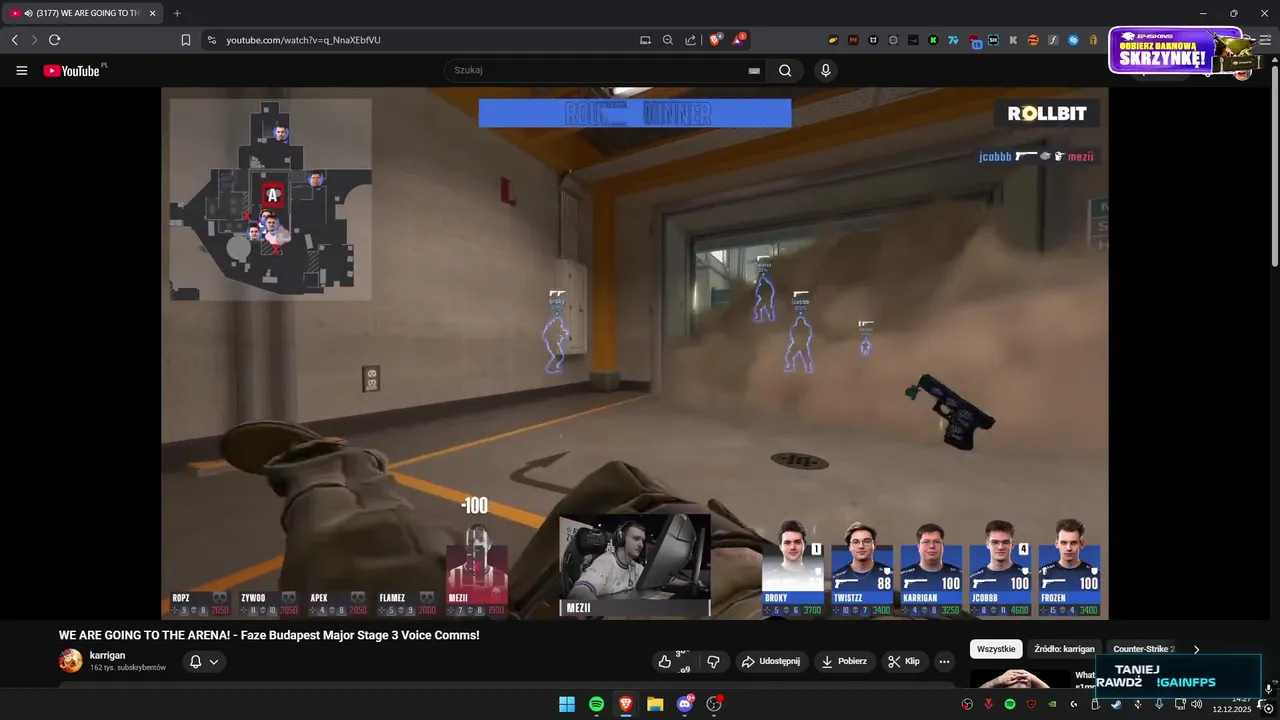This screenshot has width=1280, height=720.
Task: Open File Explorer from the taskbar
Action: click(x=655, y=704)
